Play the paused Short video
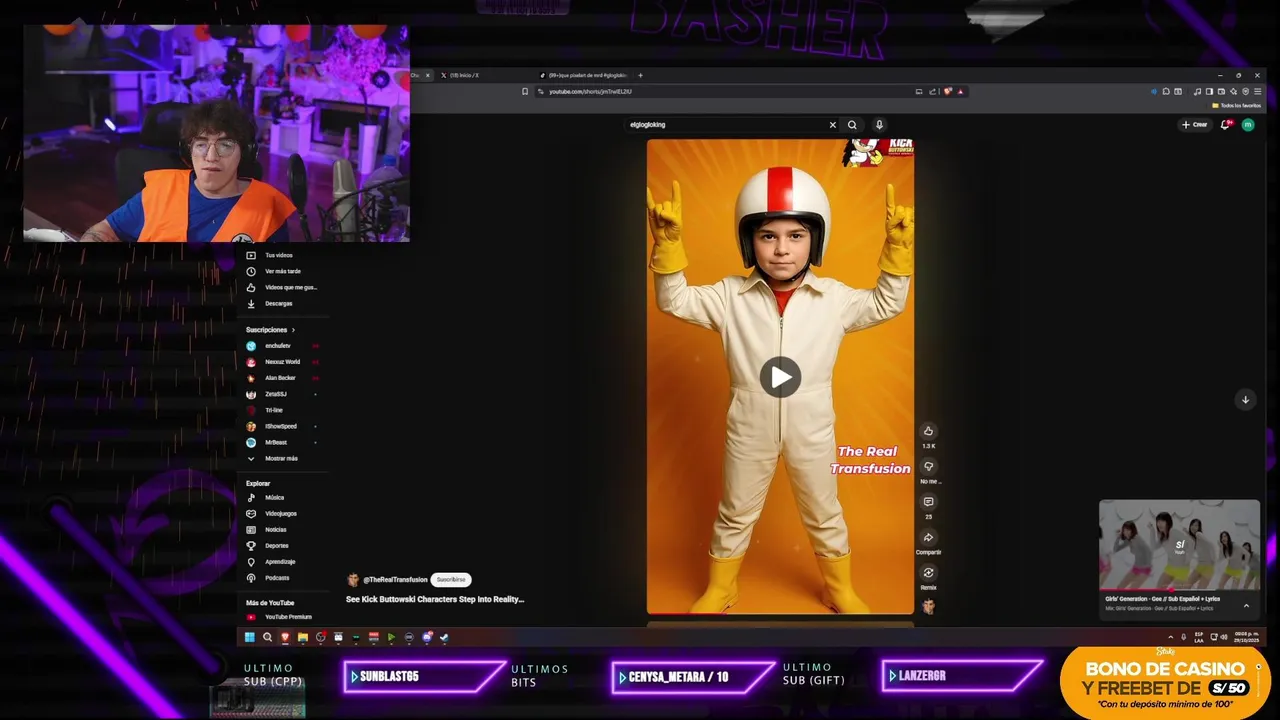The image size is (1280, 720). pos(780,377)
